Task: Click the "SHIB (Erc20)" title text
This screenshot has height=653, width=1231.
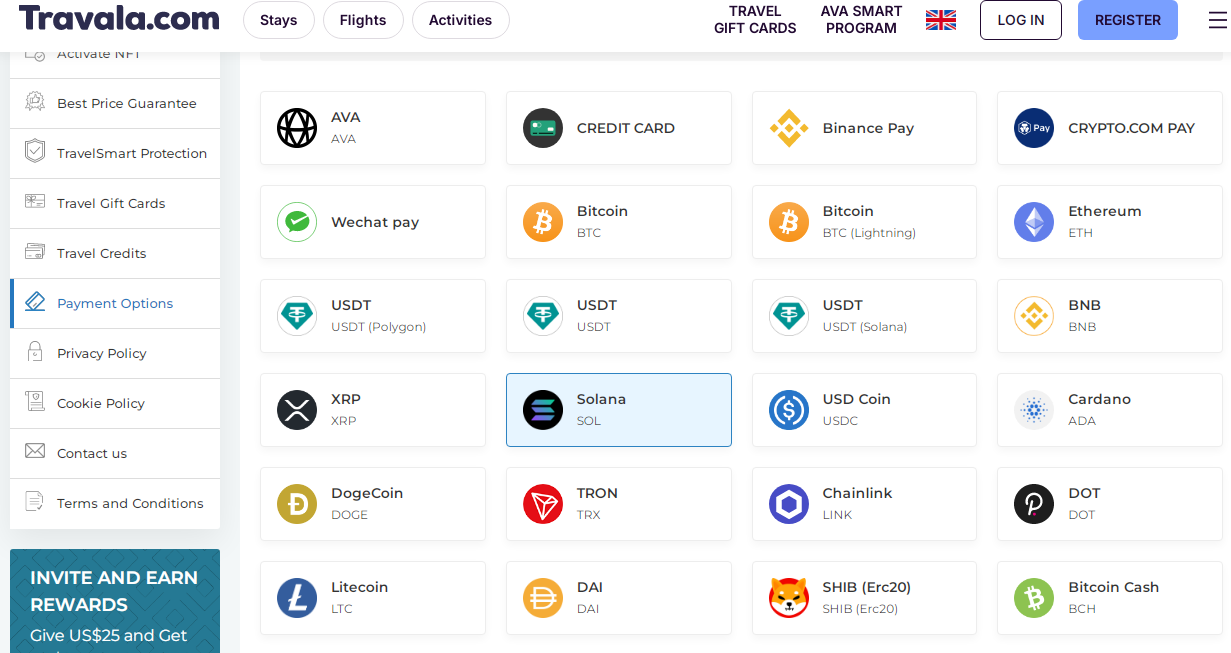Action: pos(867,587)
